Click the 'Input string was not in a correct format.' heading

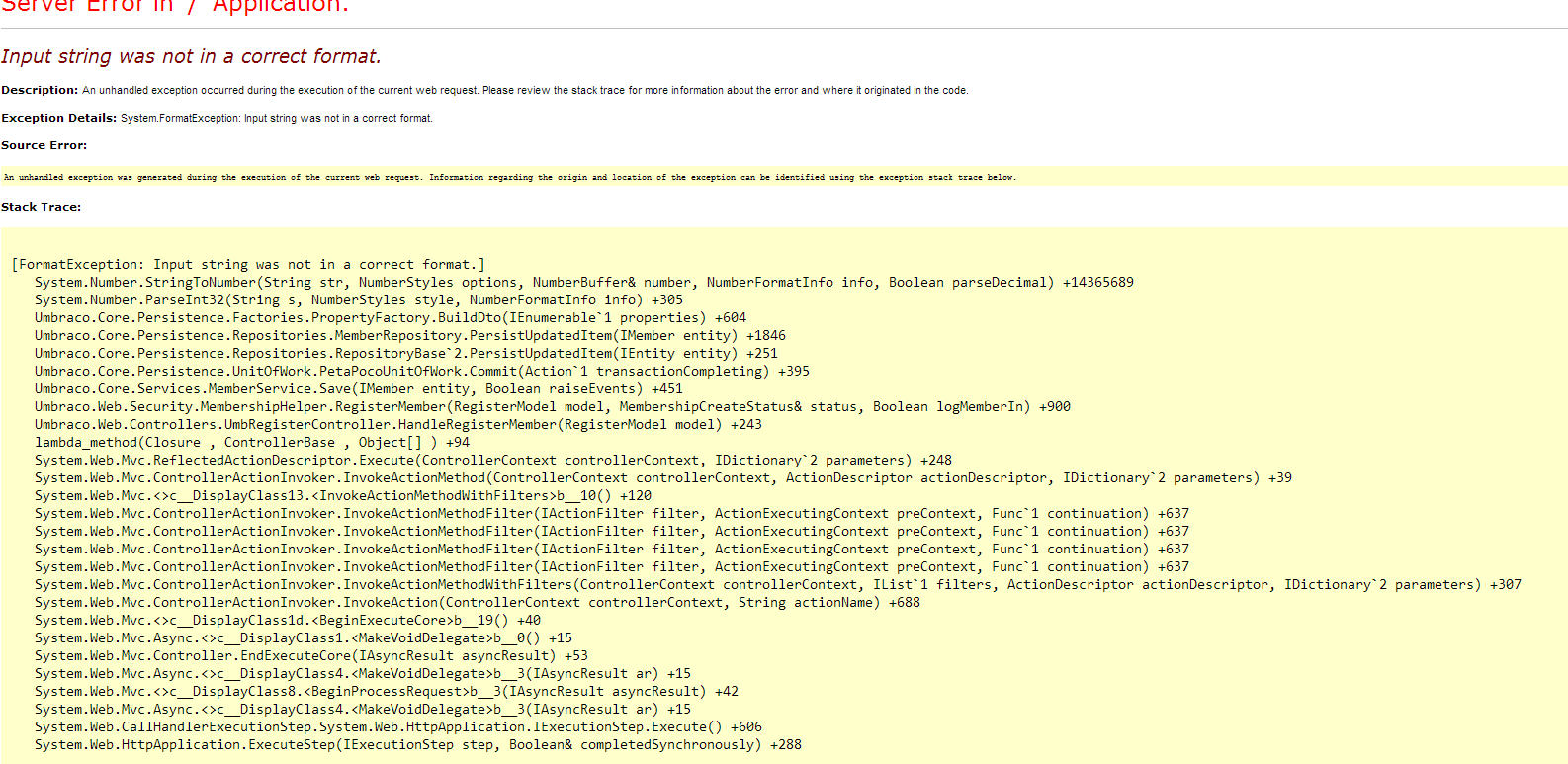(x=191, y=56)
